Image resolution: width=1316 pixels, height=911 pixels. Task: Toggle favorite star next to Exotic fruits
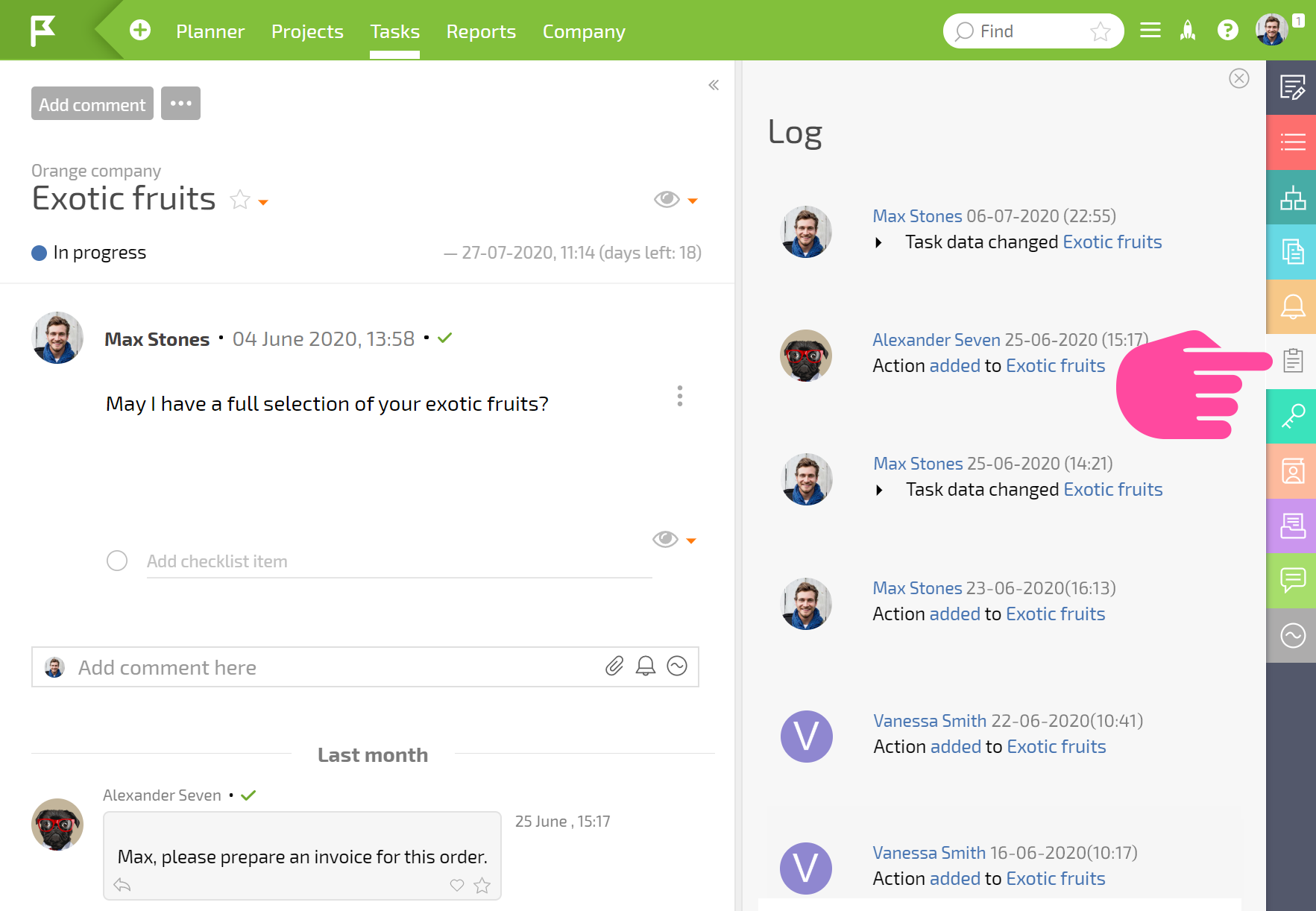(x=240, y=200)
